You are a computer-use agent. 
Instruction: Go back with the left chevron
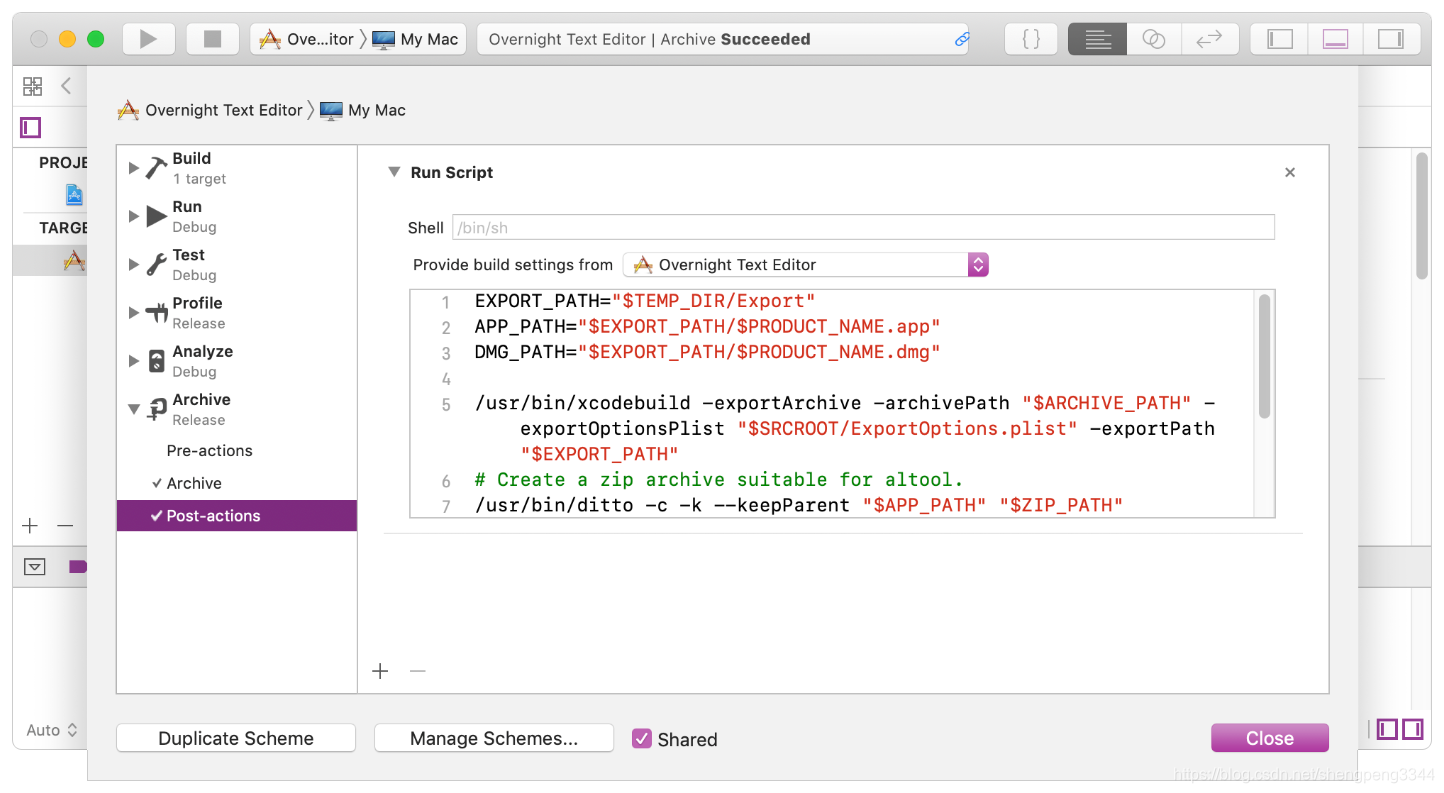pyautogui.click(x=66, y=86)
